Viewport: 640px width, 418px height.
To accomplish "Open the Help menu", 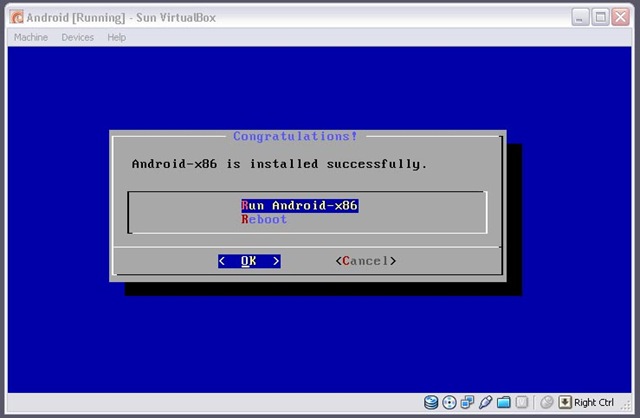I will (117, 37).
